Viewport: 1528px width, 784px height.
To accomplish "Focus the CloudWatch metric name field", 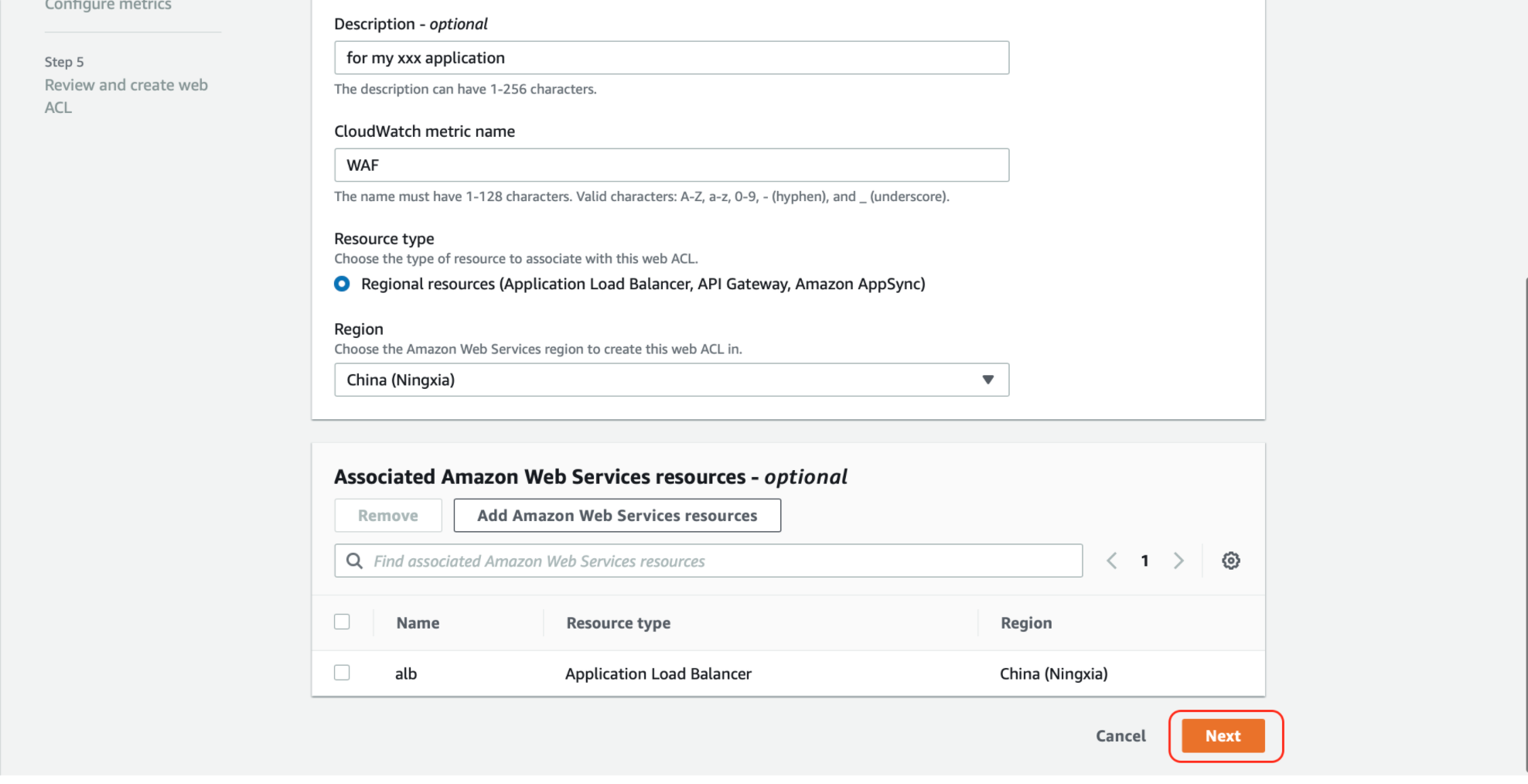I will point(671,165).
